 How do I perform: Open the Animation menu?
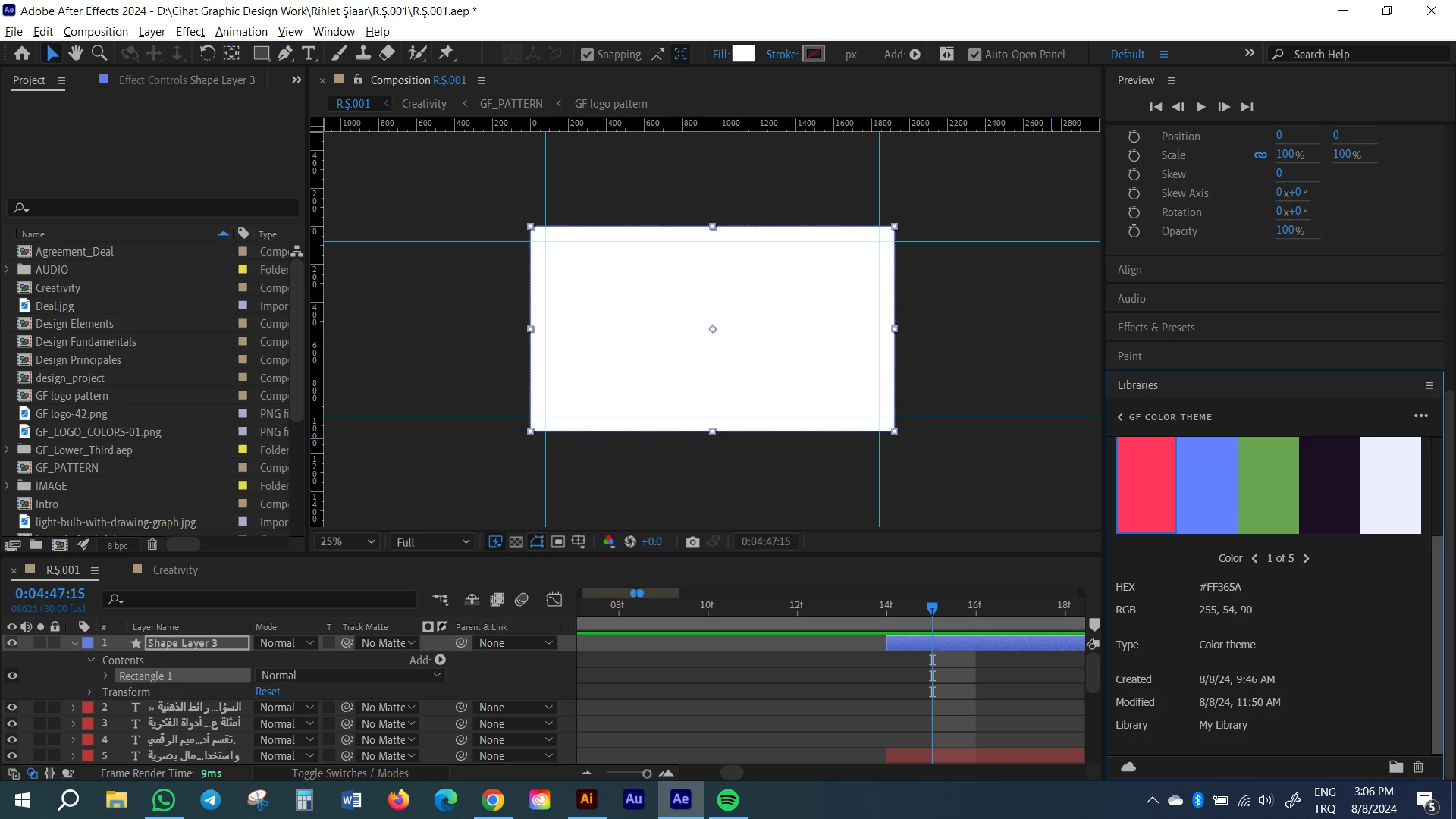click(x=241, y=32)
